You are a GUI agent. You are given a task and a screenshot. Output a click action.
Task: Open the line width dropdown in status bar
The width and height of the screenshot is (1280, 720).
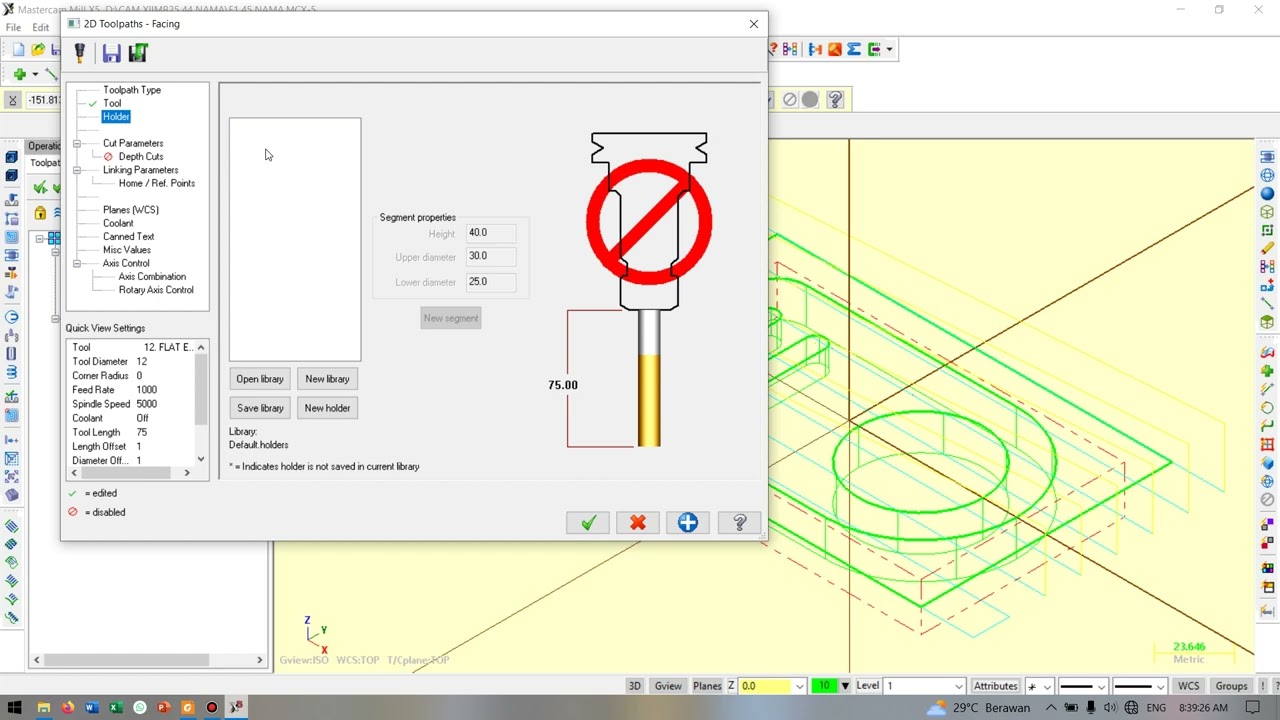tap(1161, 686)
